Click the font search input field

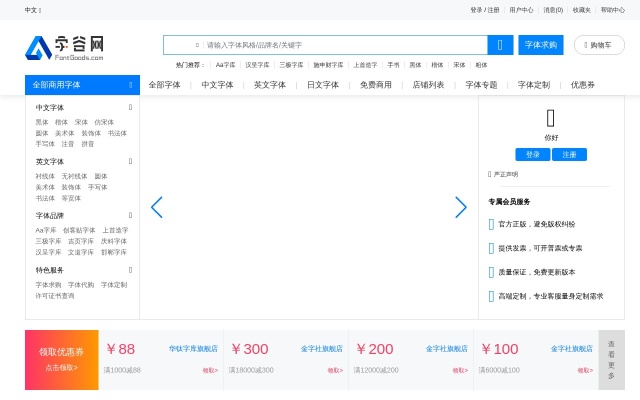pyautogui.click(x=340, y=45)
